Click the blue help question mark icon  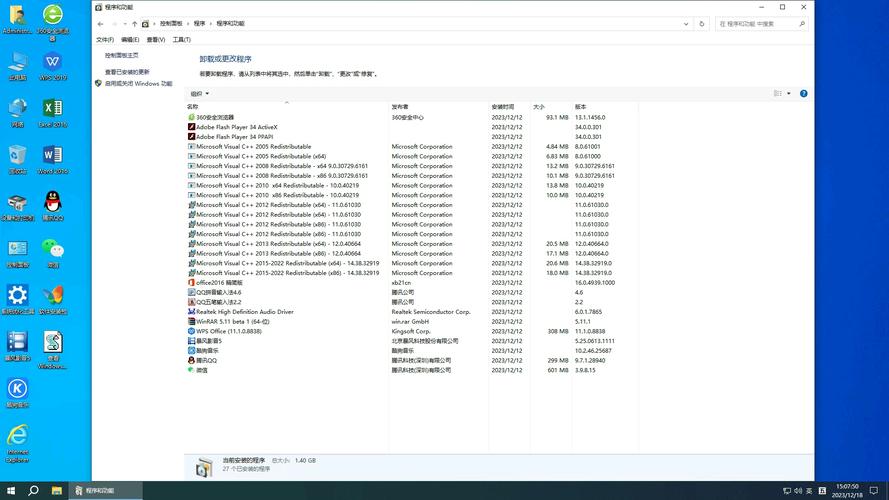803,94
